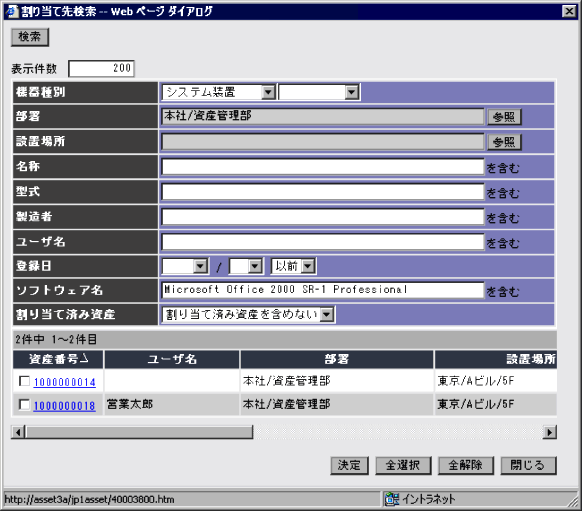Click the status bar URL text
The width and height of the screenshot is (582, 511).
(x=89, y=499)
